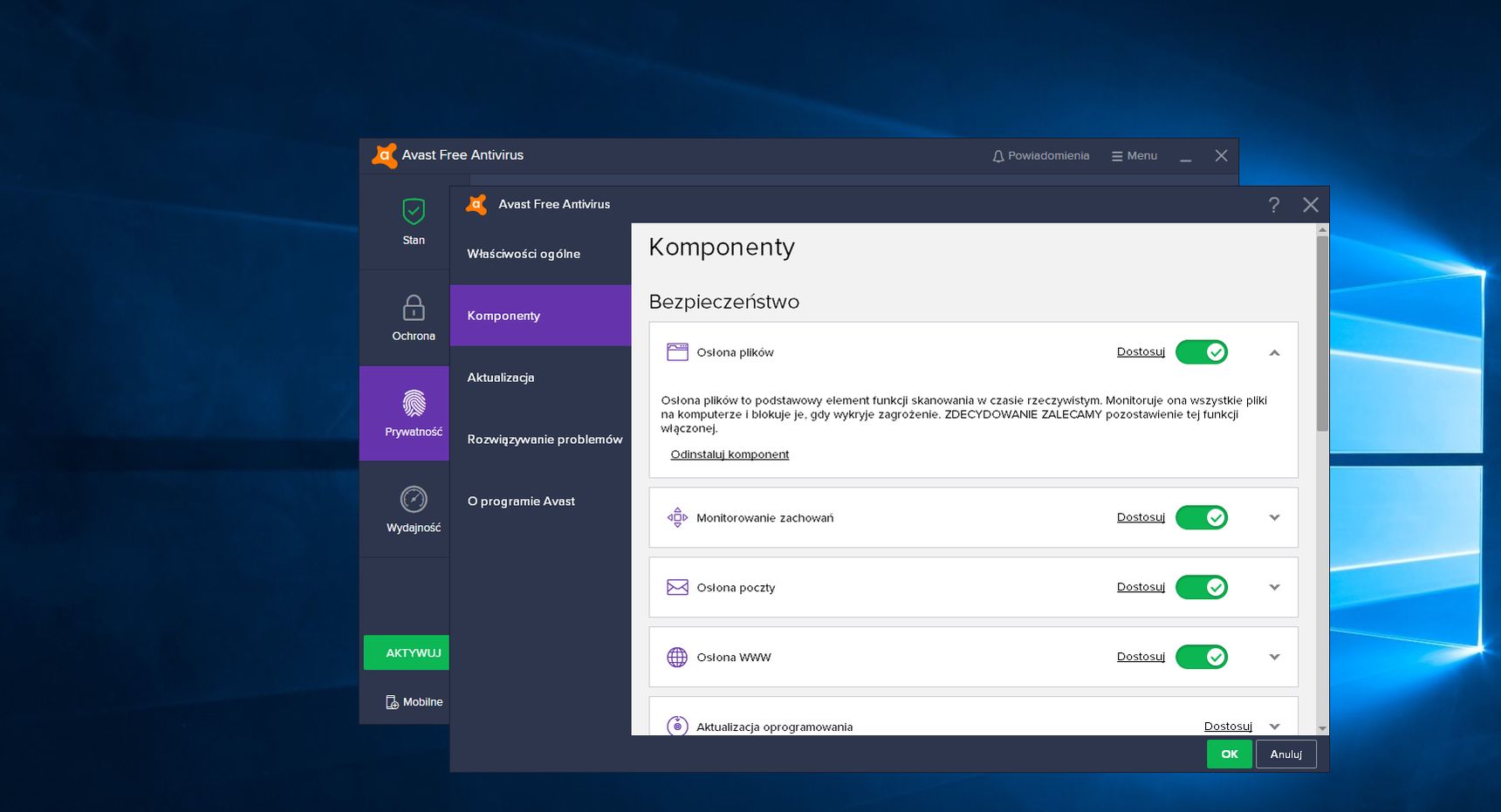Click the Osłona plików folder icon
The height and width of the screenshot is (812, 1501).
pyautogui.click(x=677, y=351)
